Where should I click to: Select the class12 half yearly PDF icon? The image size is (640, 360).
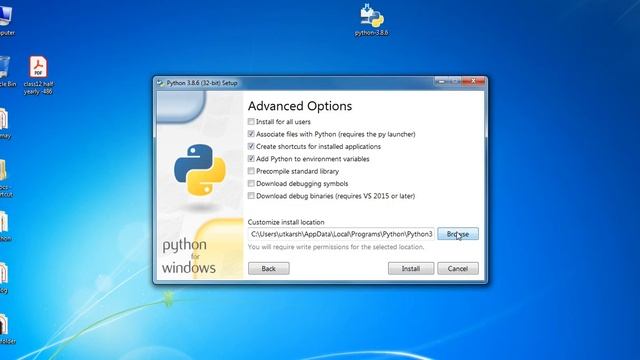point(38,76)
